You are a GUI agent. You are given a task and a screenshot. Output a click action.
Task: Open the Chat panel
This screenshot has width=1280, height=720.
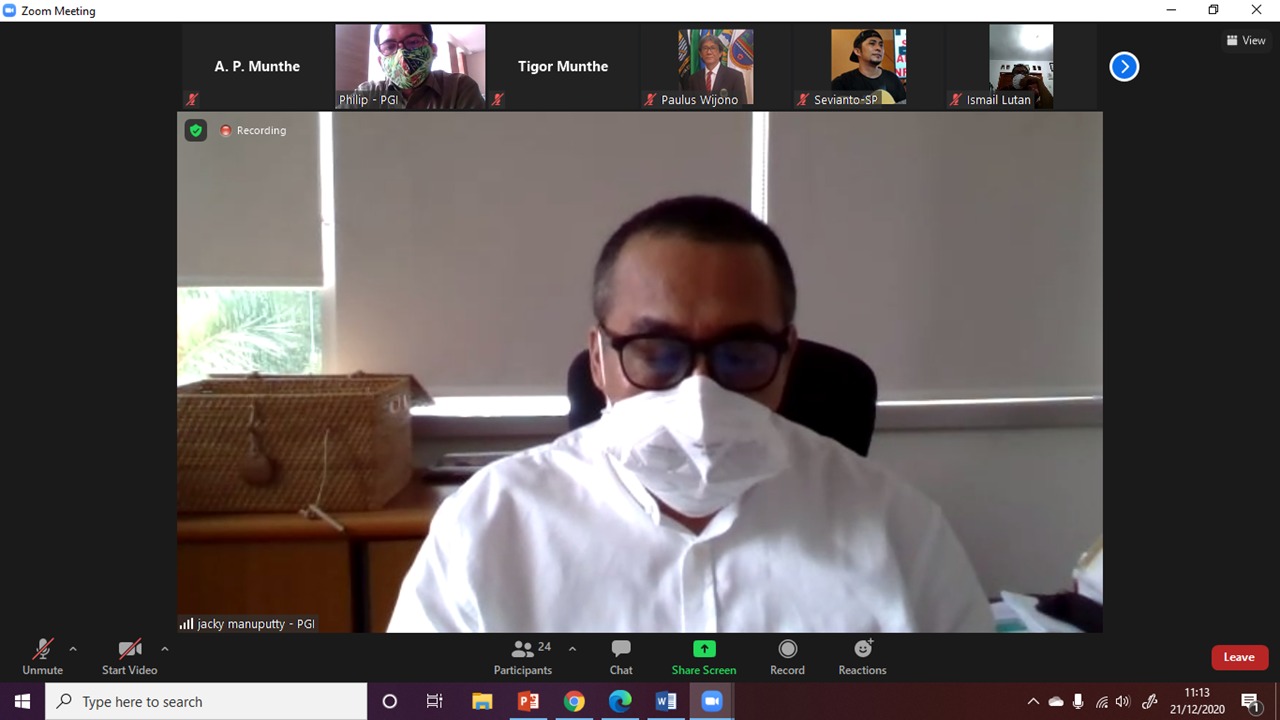(x=621, y=657)
